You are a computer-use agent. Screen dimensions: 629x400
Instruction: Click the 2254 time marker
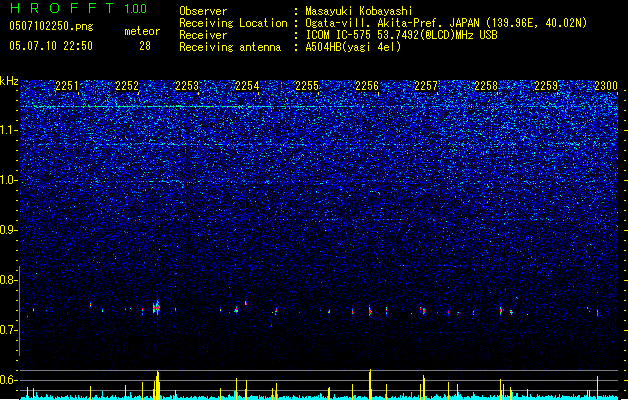pyautogui.click(x=247, y=86)
